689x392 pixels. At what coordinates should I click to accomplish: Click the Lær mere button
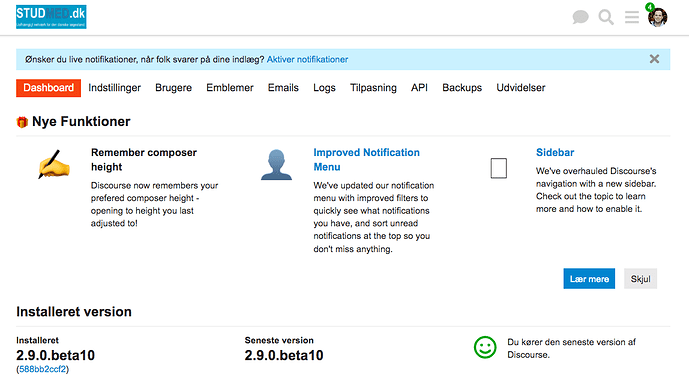589,279
